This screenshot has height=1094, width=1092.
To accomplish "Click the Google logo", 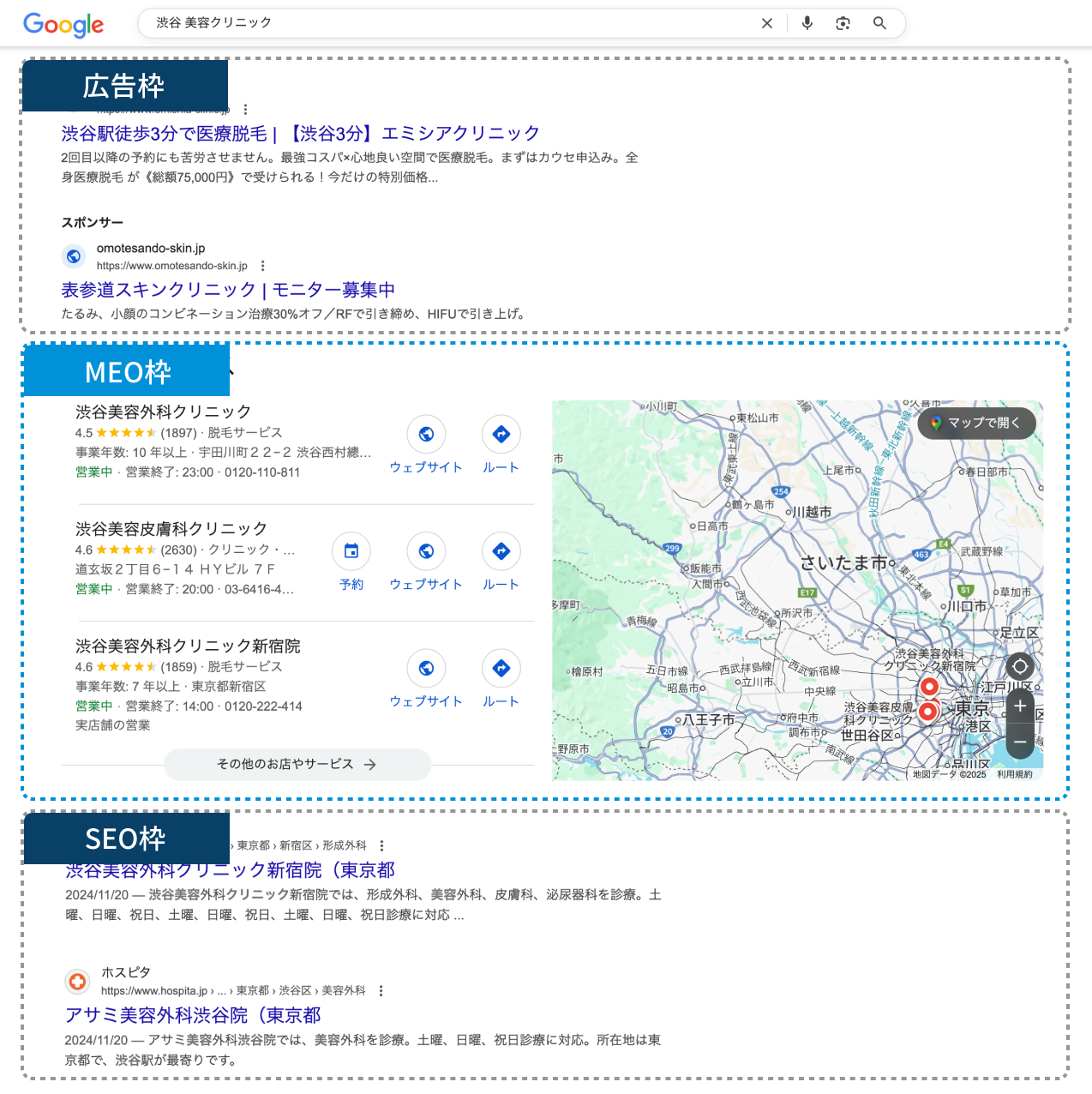I will click(63, 24).
